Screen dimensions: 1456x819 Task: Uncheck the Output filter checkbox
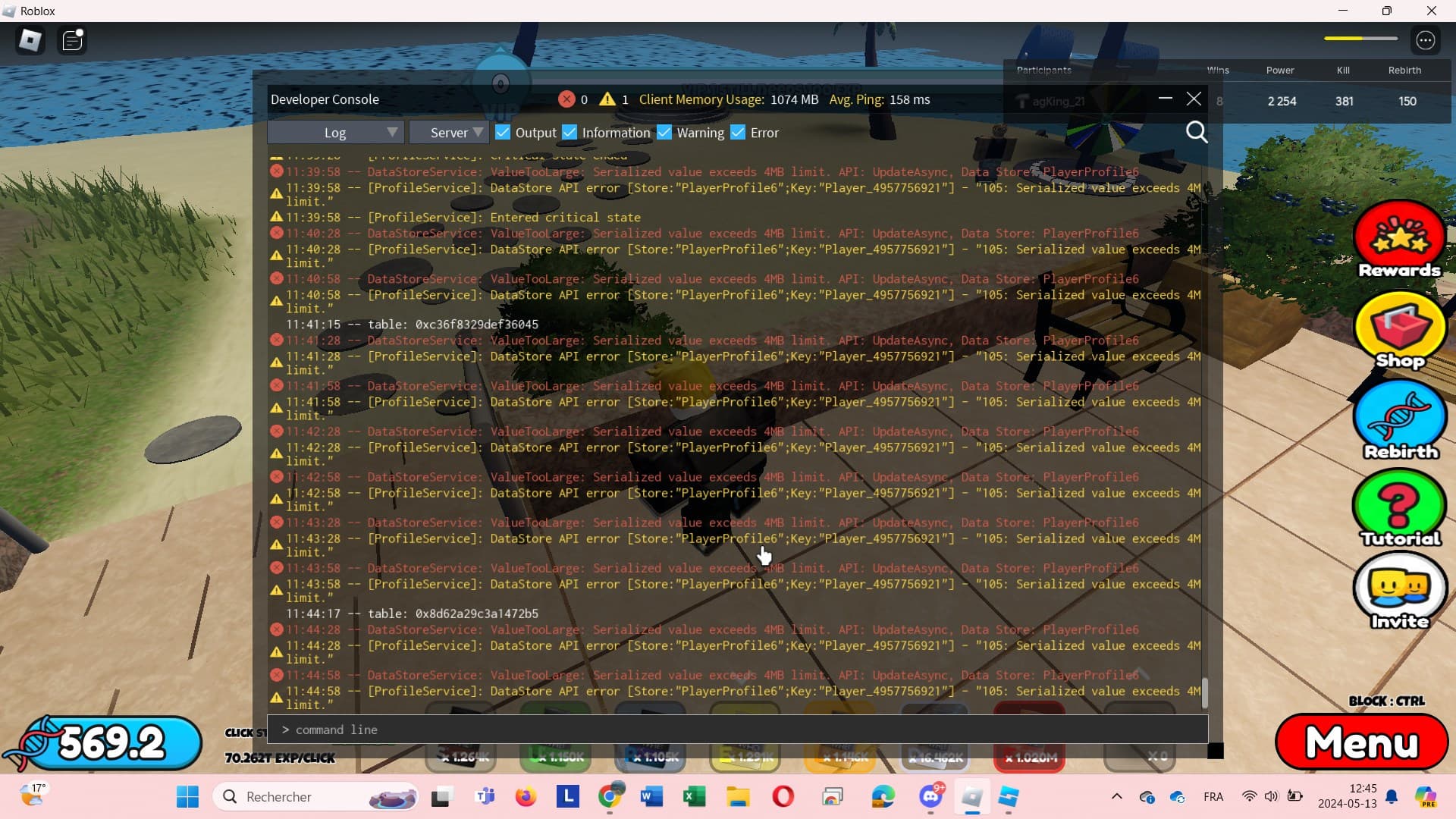pos(502,133)
